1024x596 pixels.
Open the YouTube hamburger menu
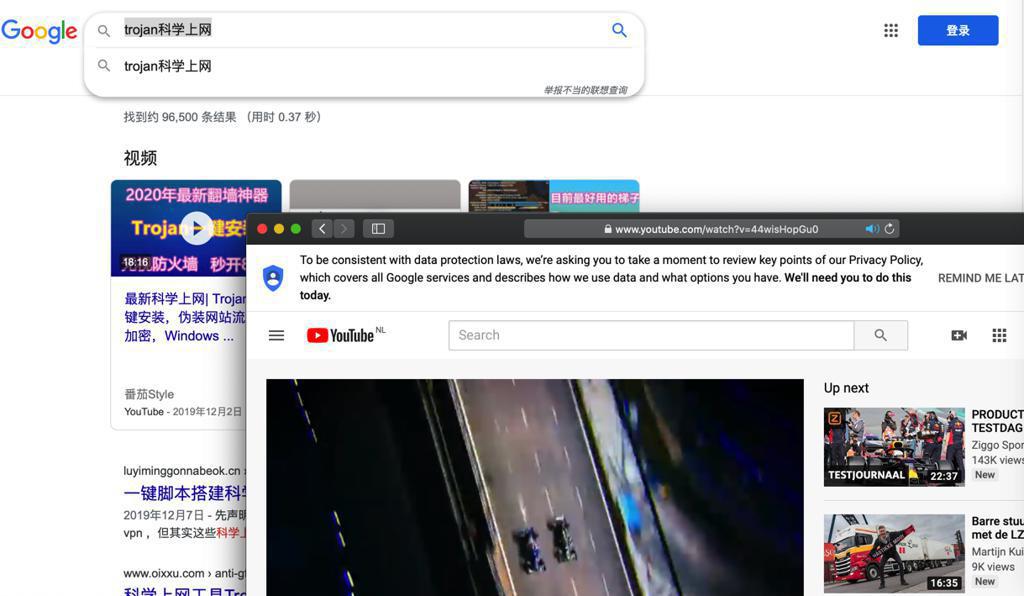[276, 336]
